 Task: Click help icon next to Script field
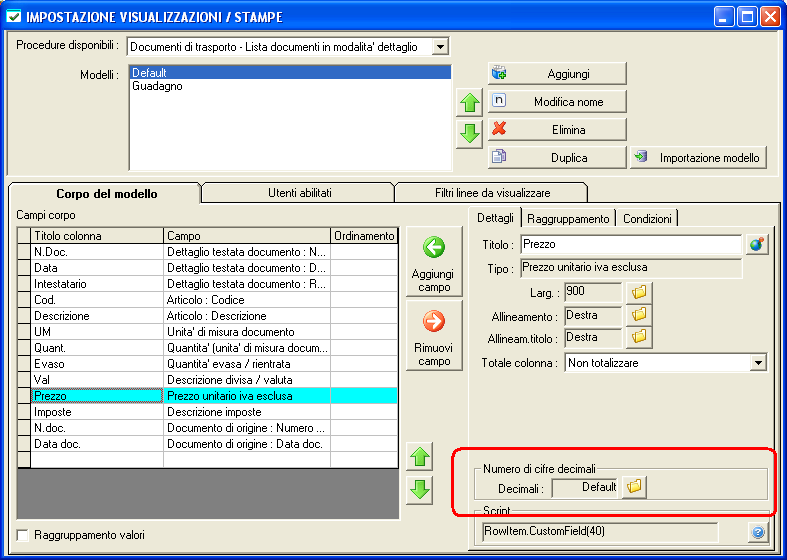click(x=758, y=532)
